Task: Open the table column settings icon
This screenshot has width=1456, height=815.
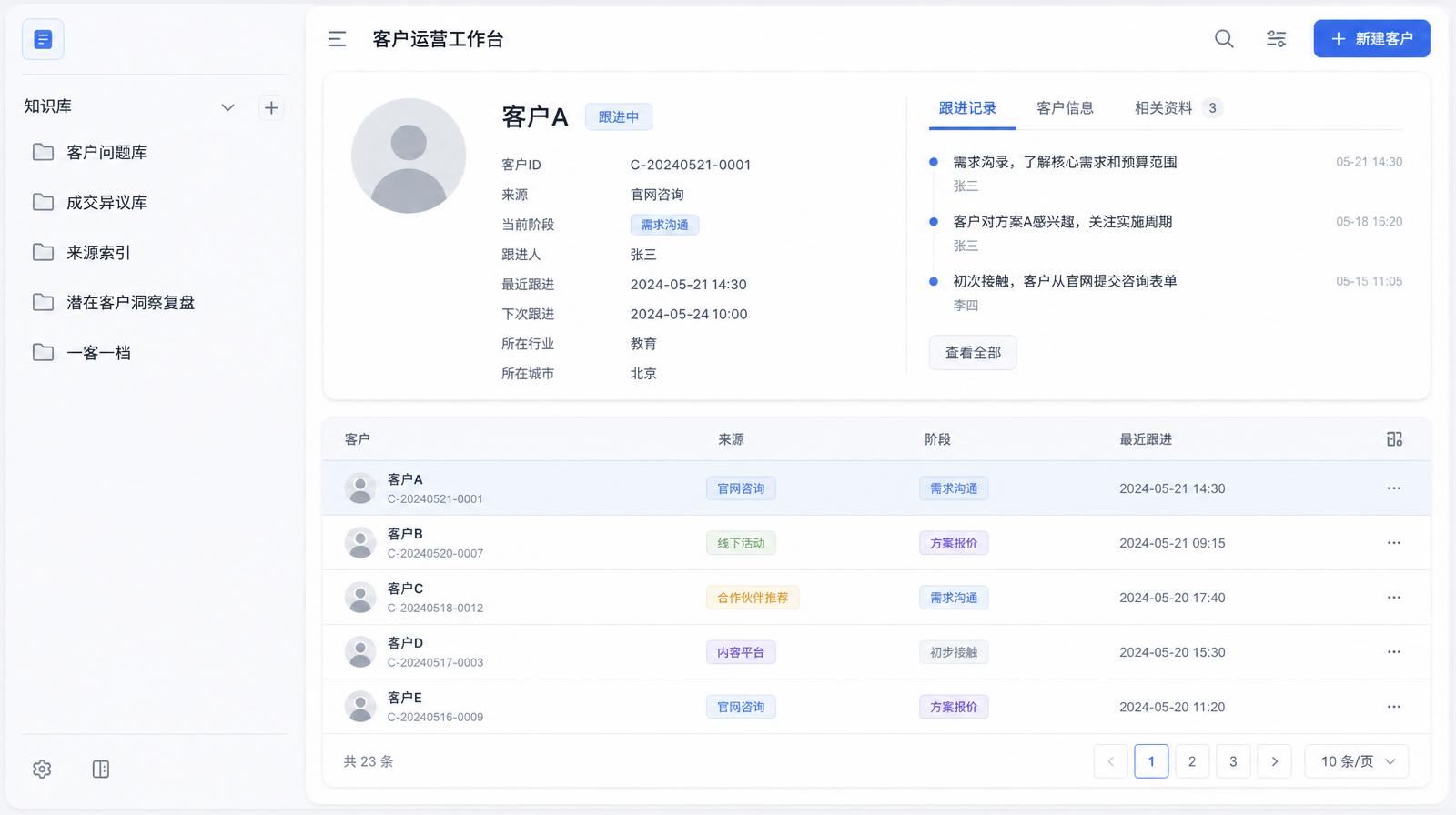Action: [1394, 439]
